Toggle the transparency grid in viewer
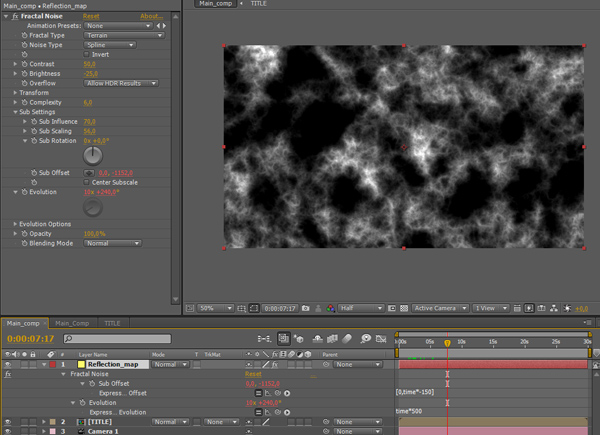 tap(404, 308)
